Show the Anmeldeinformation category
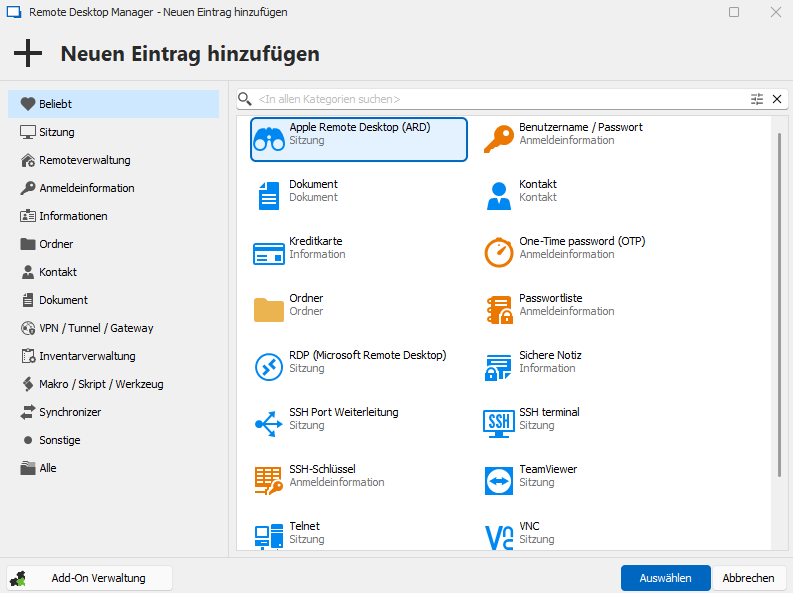 point(113,188)
